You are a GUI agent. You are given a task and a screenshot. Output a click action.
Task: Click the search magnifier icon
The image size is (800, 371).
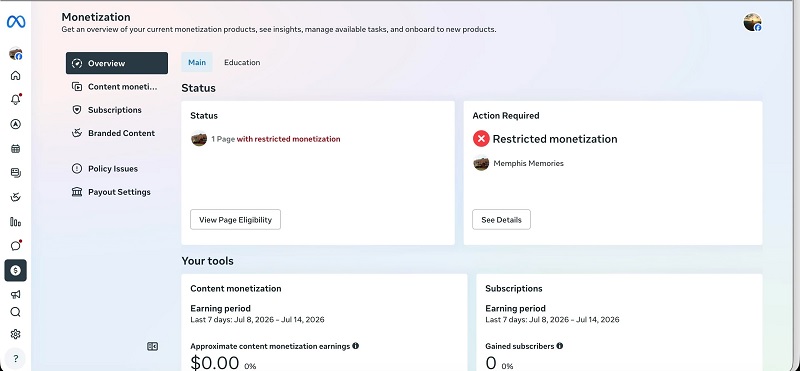pyautogui.click(x=16, y=312)
